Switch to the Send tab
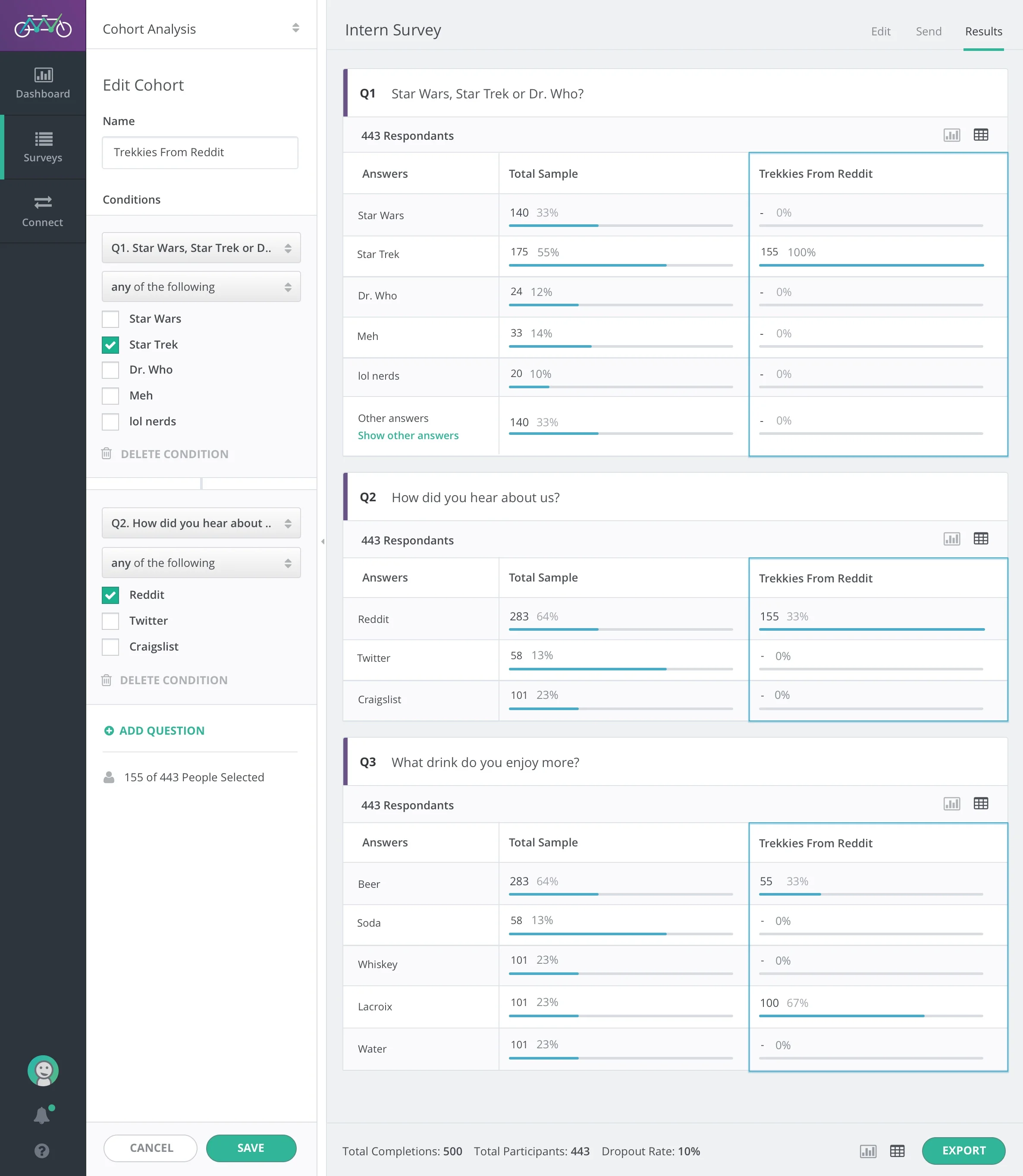1023x1176 pixels. (928, 31)
